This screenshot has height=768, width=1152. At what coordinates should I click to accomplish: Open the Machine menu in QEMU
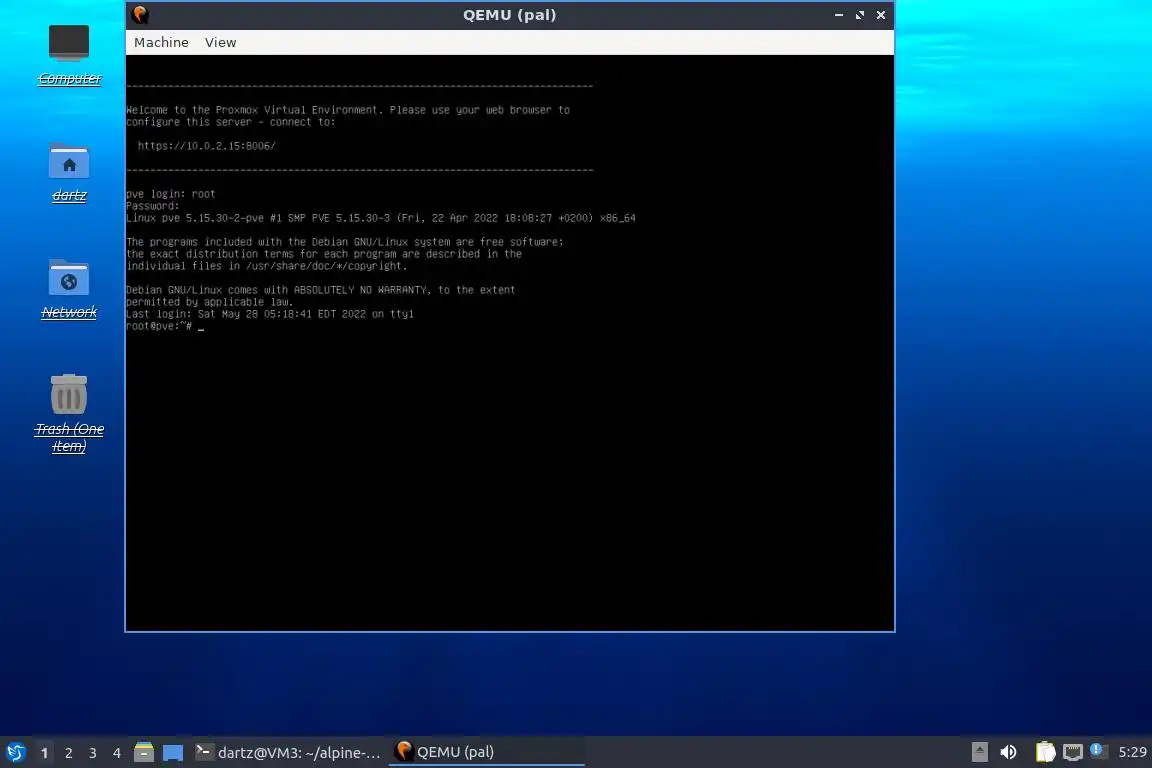[161, 43]
